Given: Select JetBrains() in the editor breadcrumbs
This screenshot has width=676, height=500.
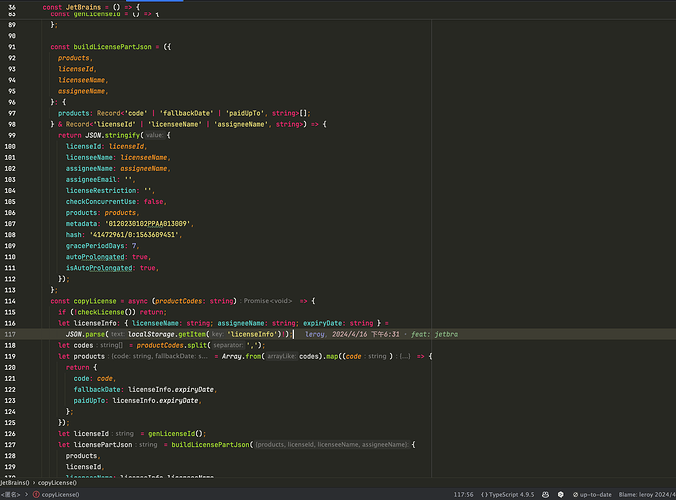Looking at the screenshot, I should pos(15,483).
